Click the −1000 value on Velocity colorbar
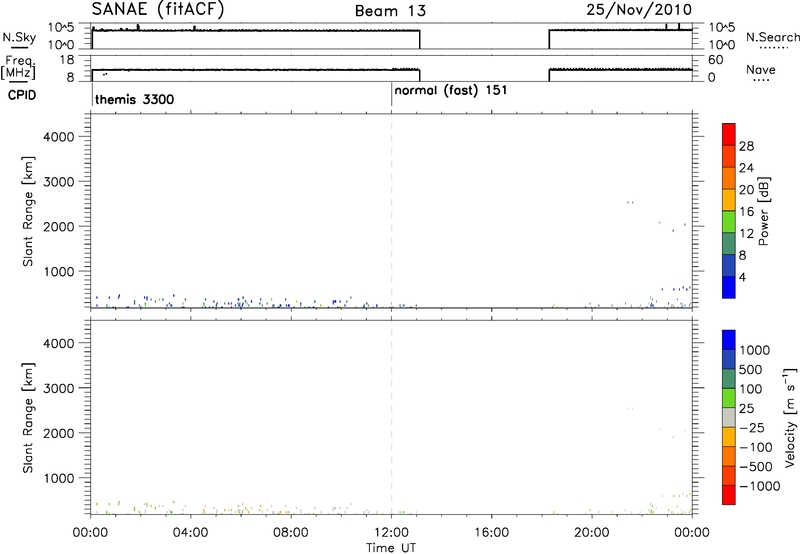Screen dimensions: 800x554 click(760, 486)
